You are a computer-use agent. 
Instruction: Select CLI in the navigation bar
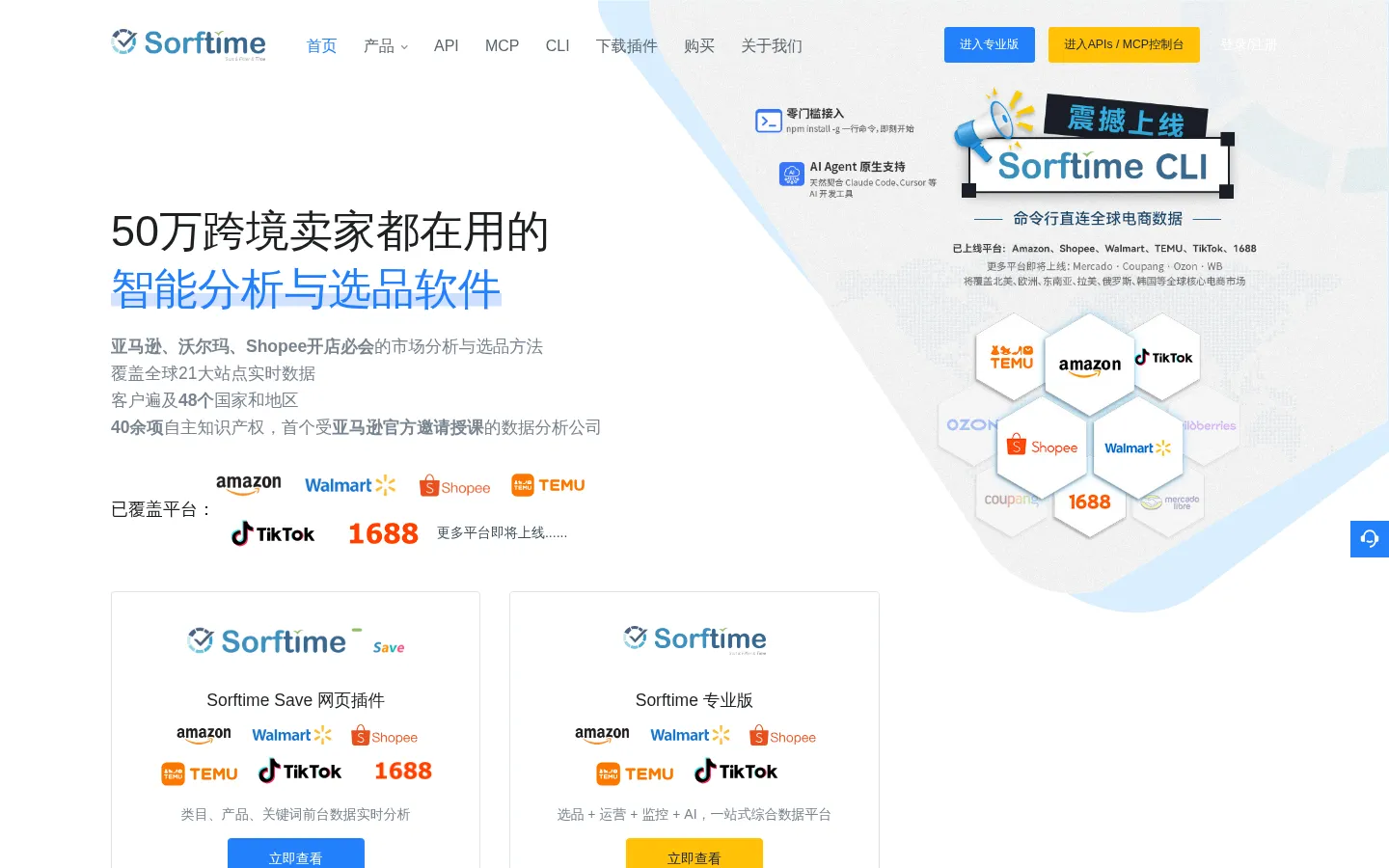tap(558, 45)
